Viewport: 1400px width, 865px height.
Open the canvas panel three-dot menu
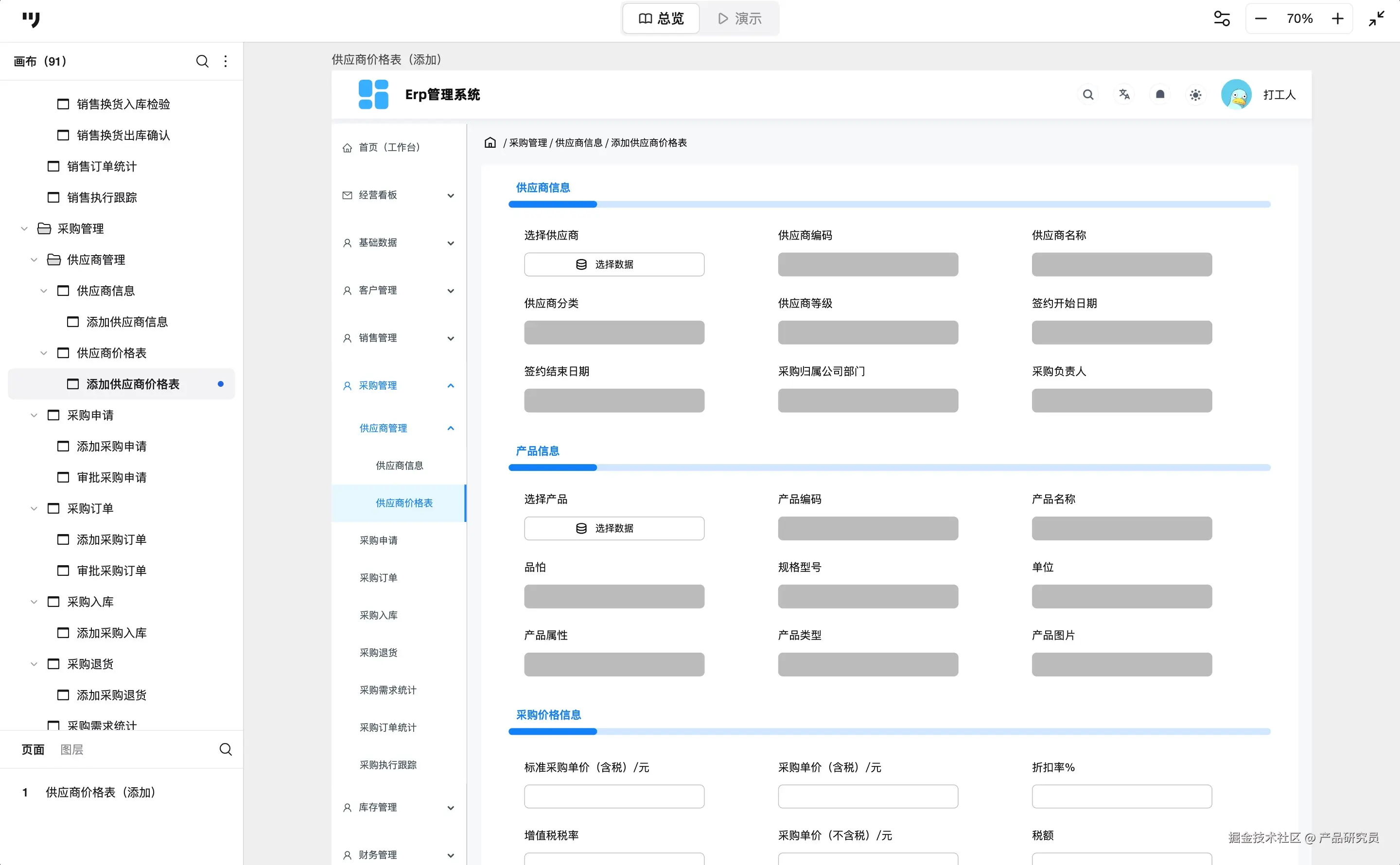226,61
